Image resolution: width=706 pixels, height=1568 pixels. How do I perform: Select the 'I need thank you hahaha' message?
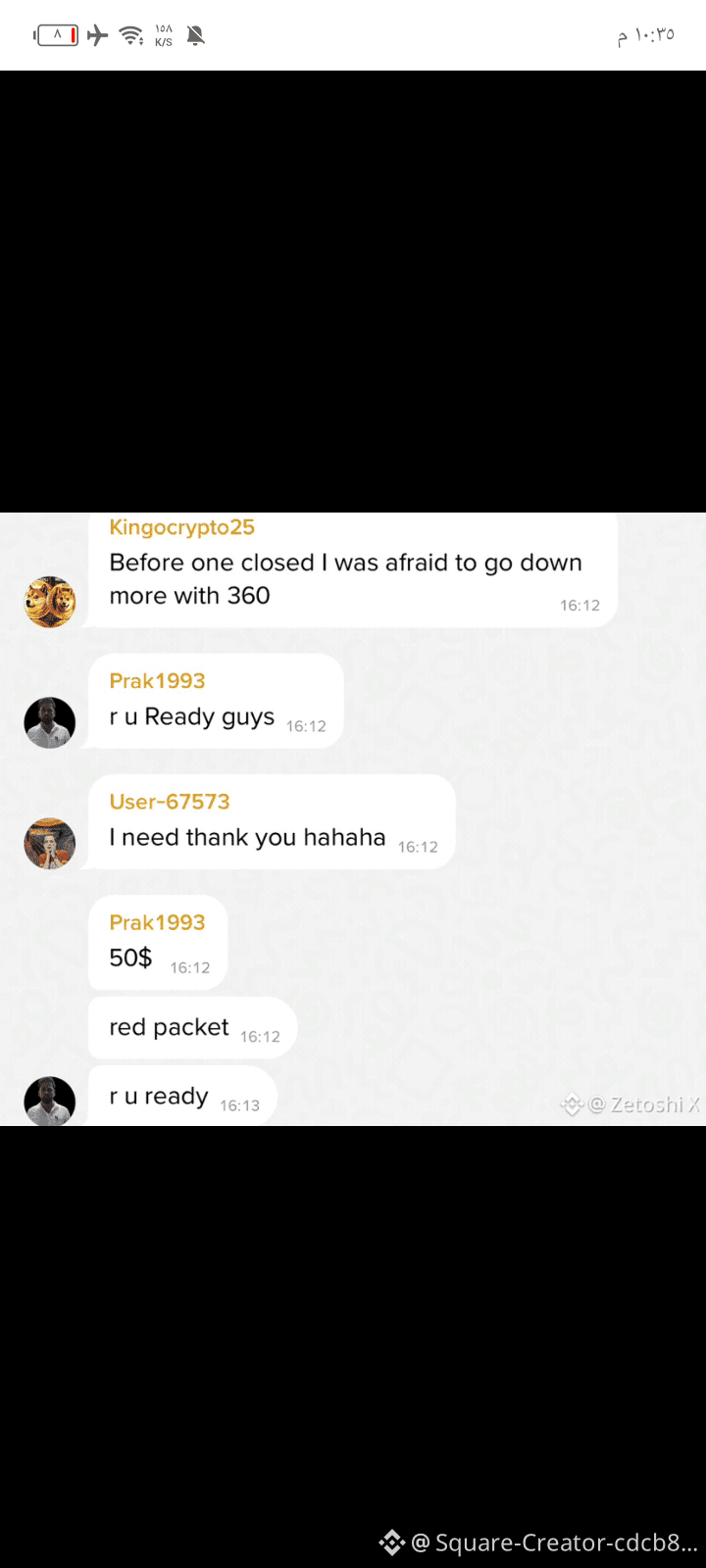(272, 821)
